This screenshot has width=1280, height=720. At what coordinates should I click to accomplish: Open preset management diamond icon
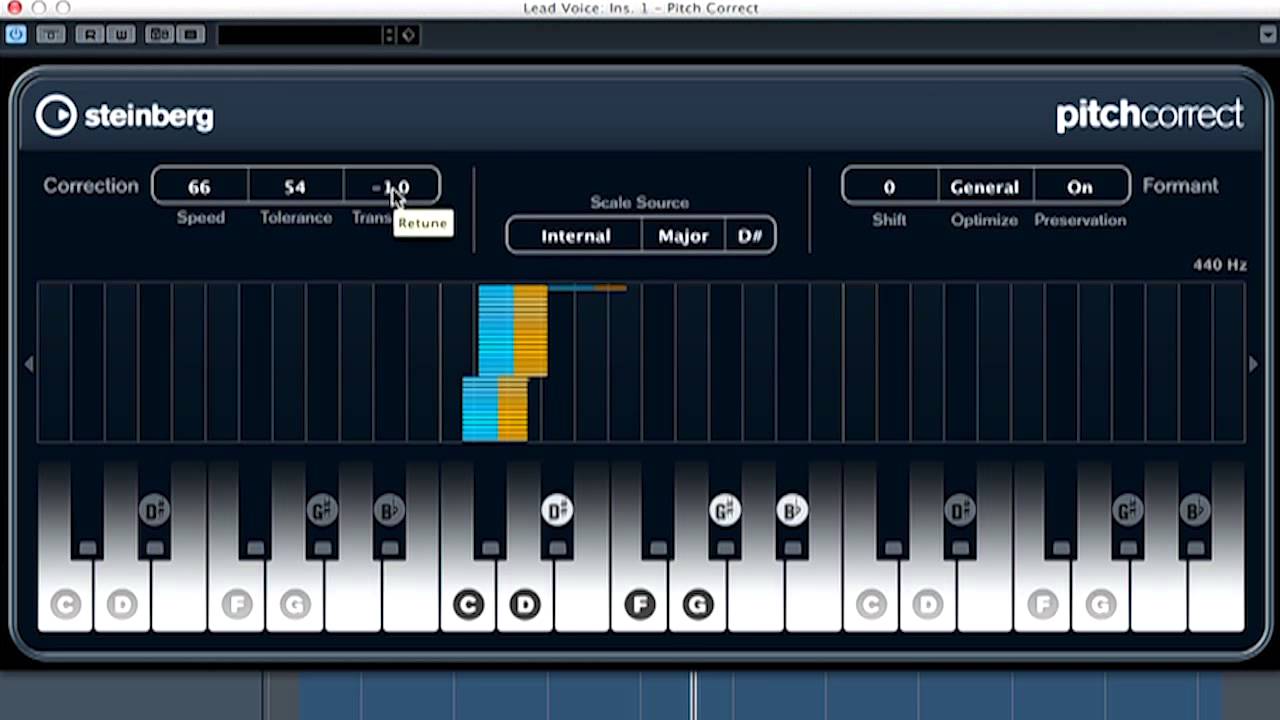[x=409, y=35]
